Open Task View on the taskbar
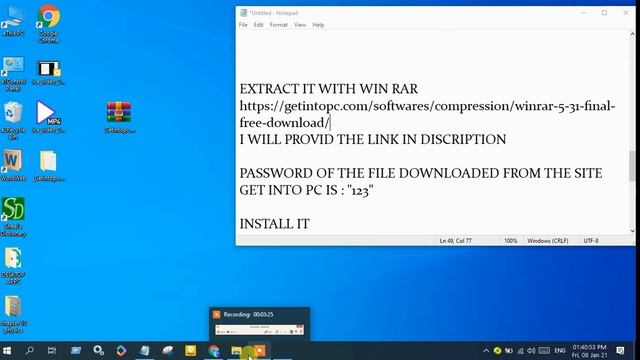640x360 pixels. click(x=52, y=351)
